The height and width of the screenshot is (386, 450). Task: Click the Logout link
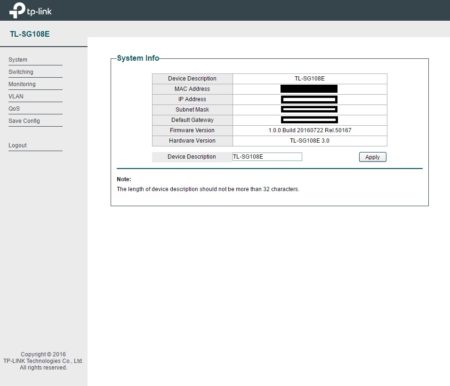(17, 145)
